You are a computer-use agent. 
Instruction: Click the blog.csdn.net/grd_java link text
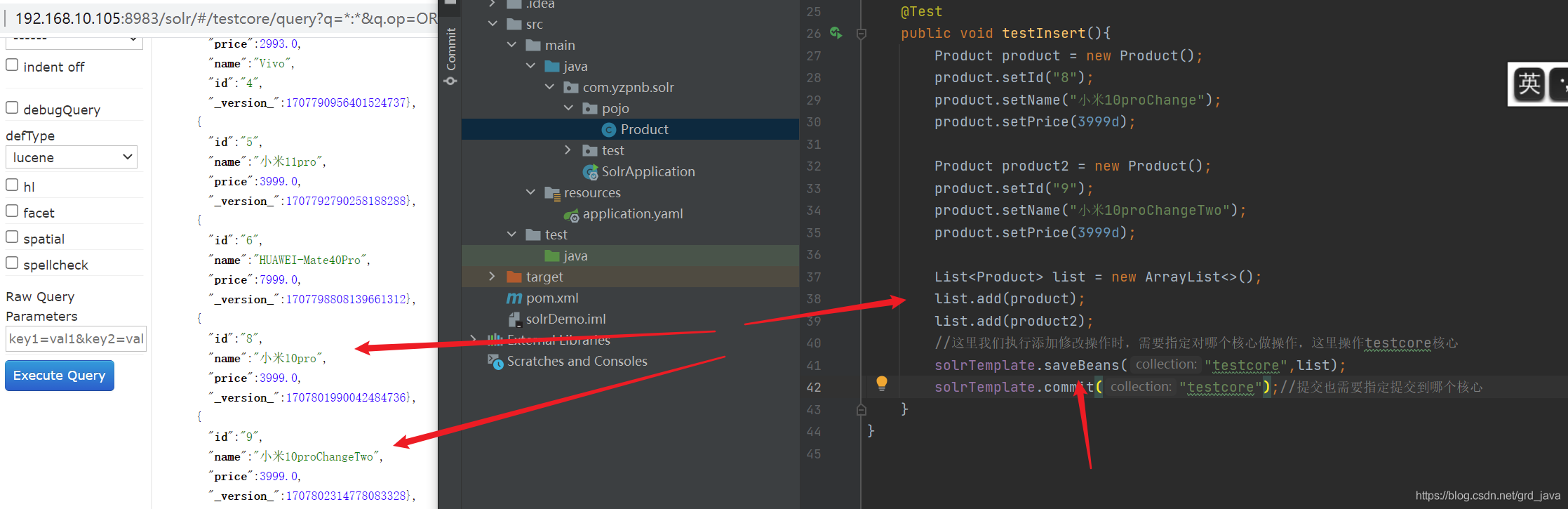1487,496
